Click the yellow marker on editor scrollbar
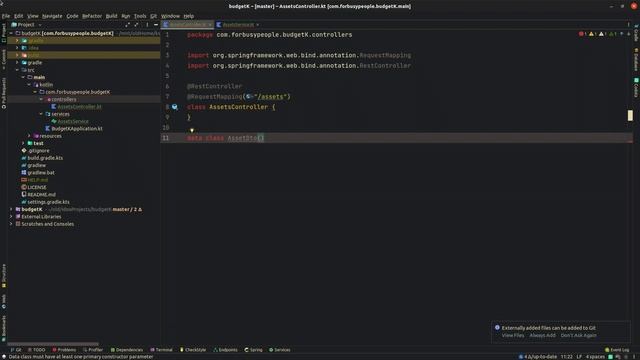This screenshot has width=640, height=360. pos(630,116)
